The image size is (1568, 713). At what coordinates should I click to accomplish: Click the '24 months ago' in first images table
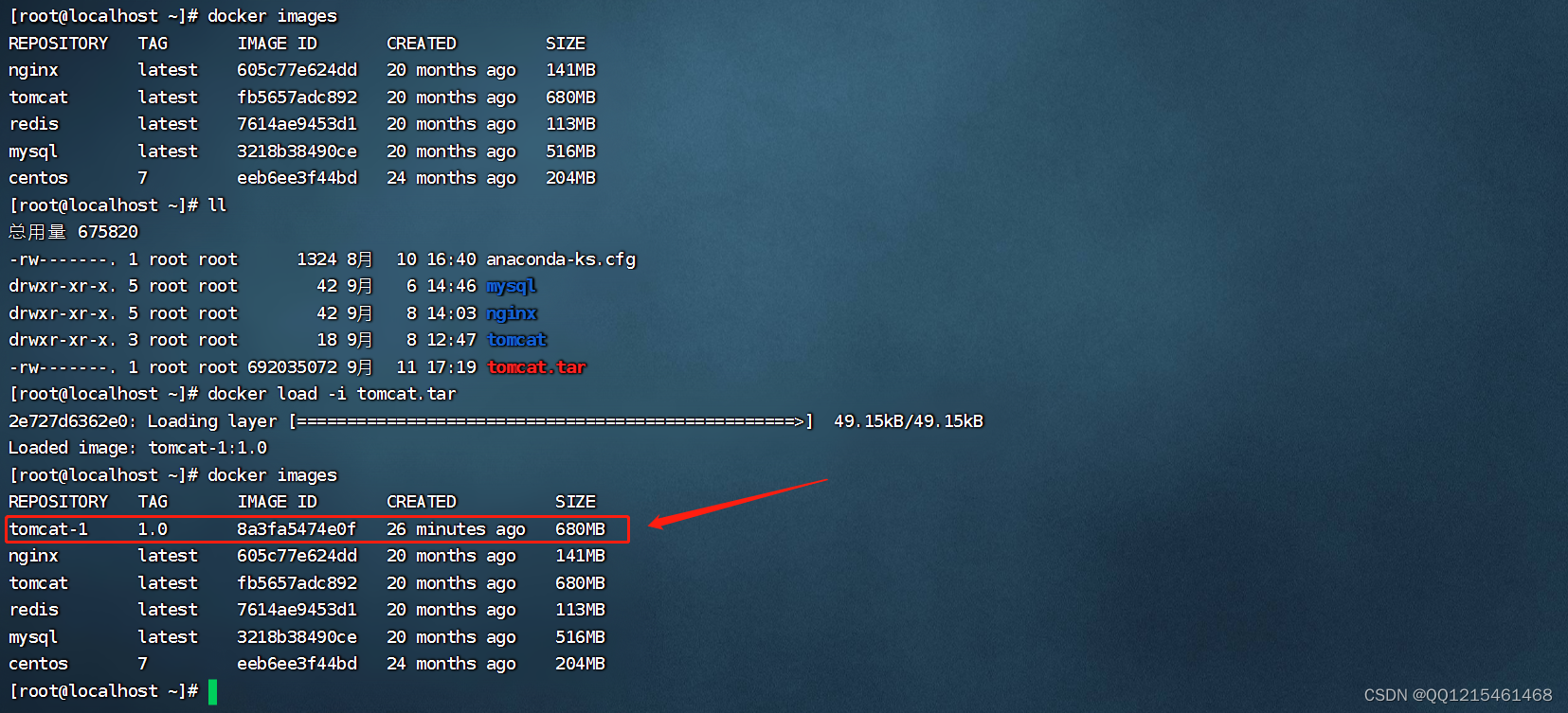[x=451, y=178]
